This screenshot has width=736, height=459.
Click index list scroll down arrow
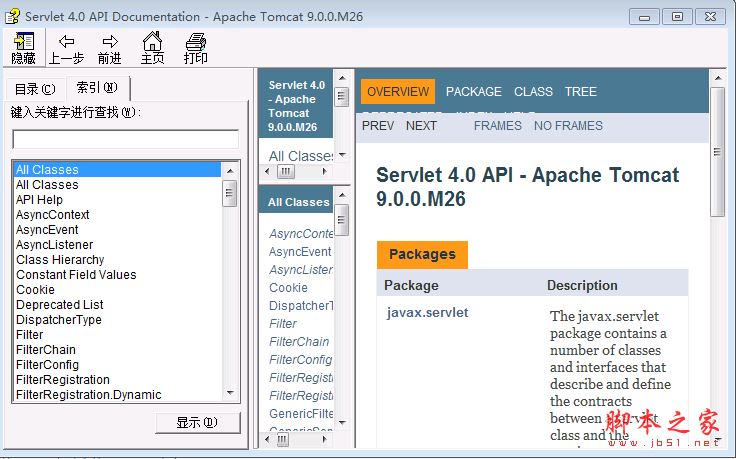[230, 393]
